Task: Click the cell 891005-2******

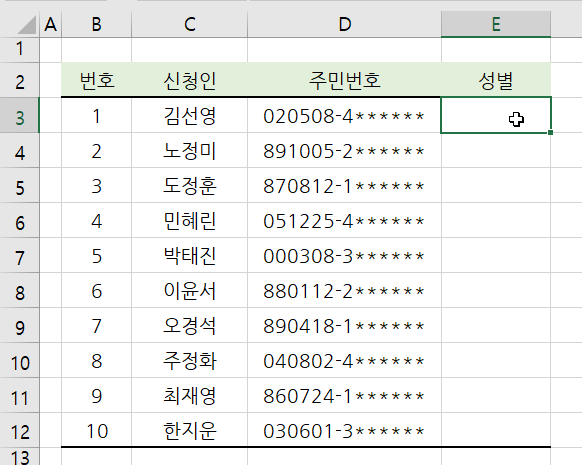Action: pos(344,150)
